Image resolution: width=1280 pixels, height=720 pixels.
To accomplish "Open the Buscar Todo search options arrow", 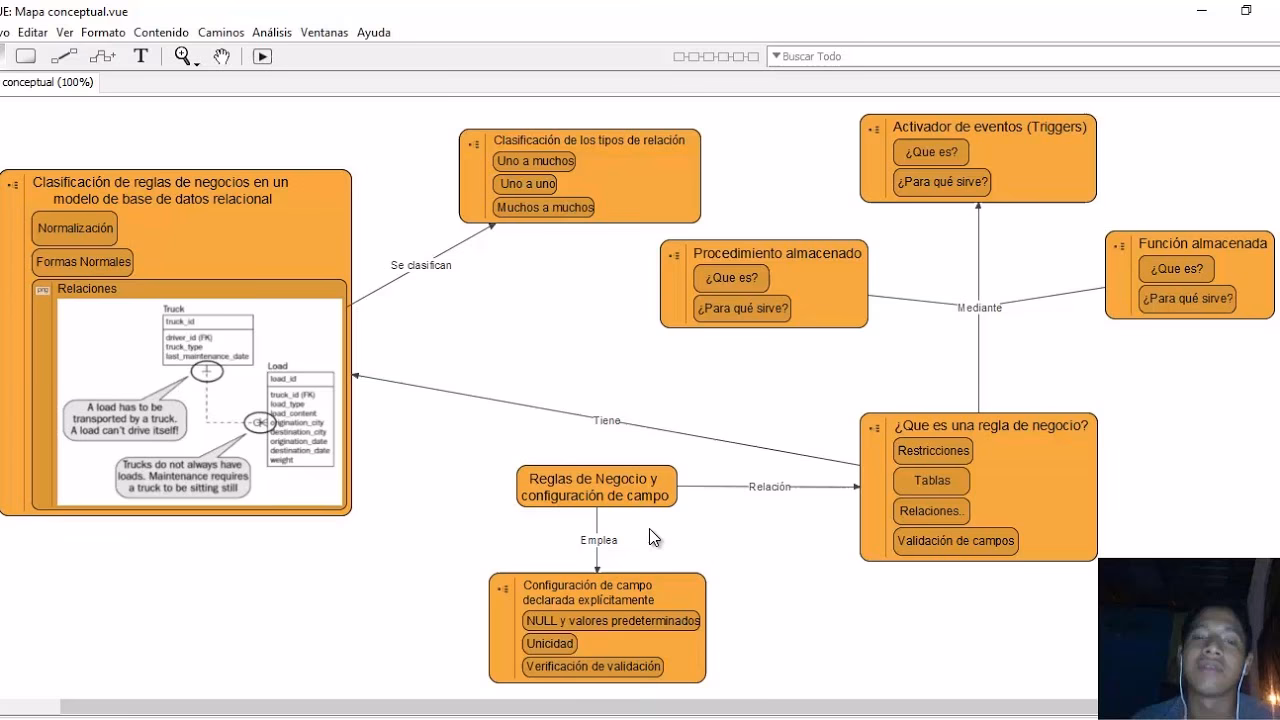I will 776,56.
